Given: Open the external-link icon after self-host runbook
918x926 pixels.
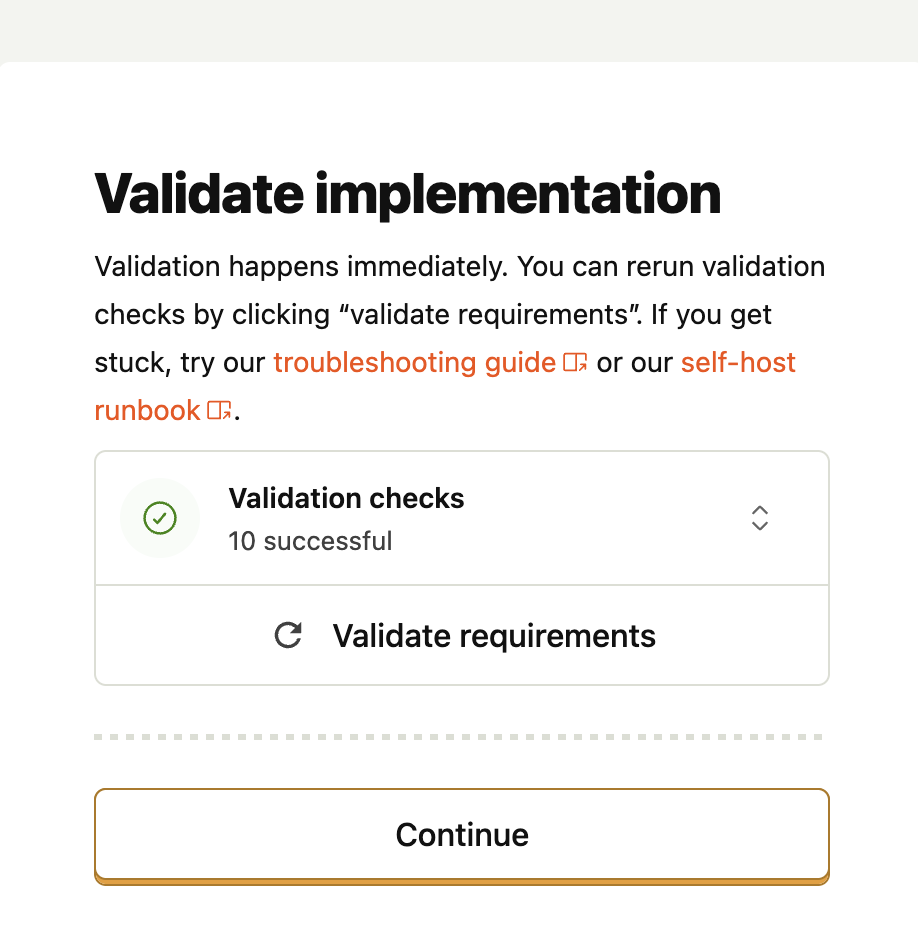Looking at the screenshot, I should click(219, 411).
